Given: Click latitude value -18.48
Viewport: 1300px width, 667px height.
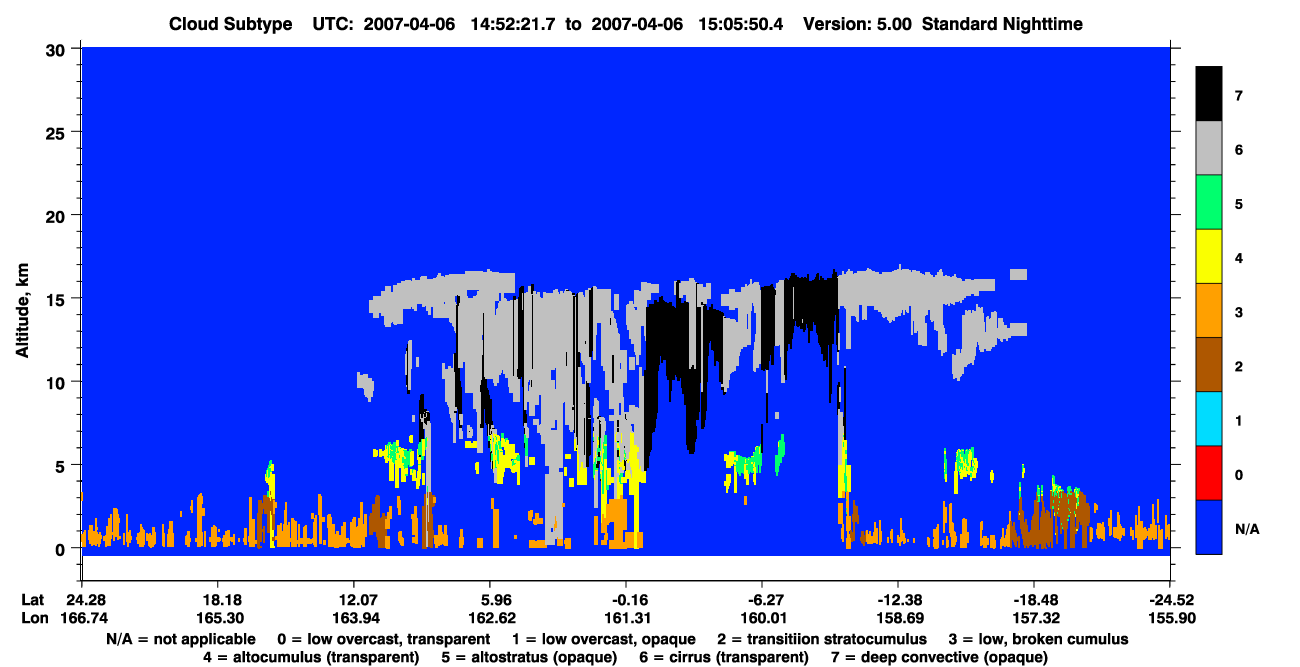Looking at the screenshot, I should (1034, 599).
